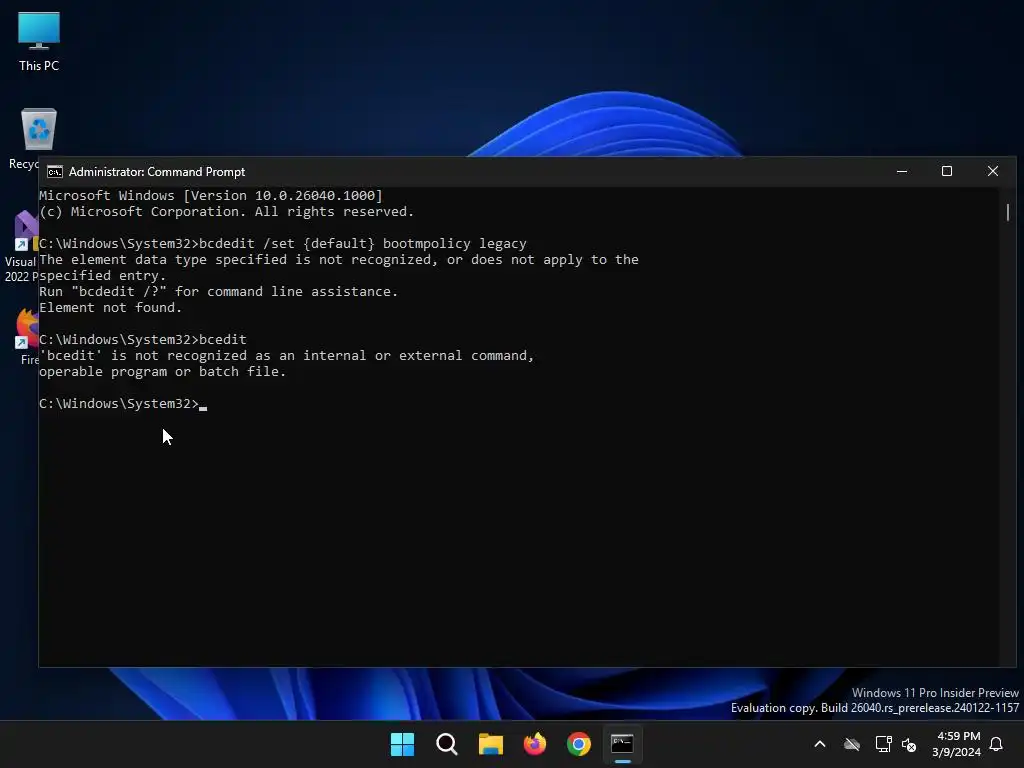The image size is (1024, 768).
Task: Open taskbar Search
Action: pyautogui.click(x=447, y=744)
